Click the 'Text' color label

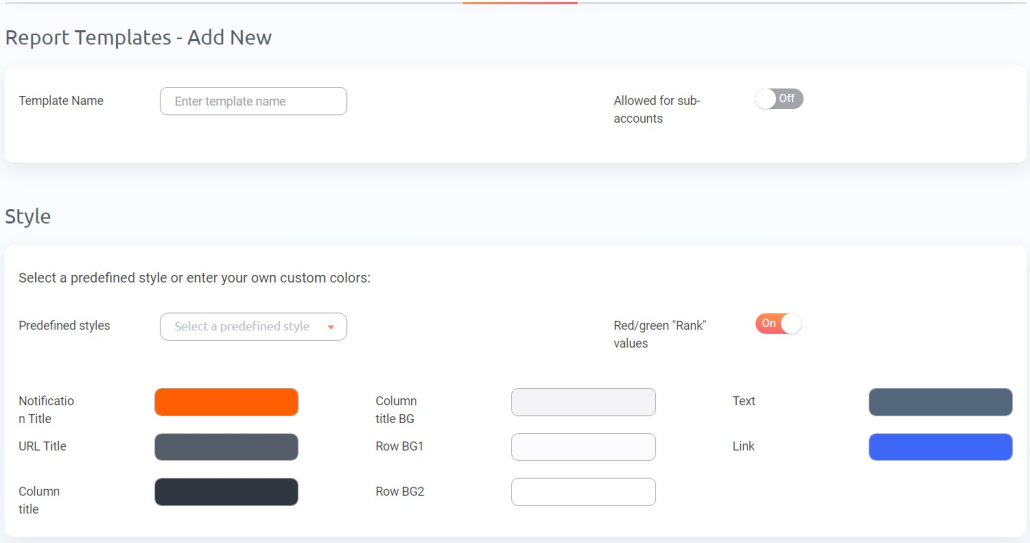coord(744,401)
